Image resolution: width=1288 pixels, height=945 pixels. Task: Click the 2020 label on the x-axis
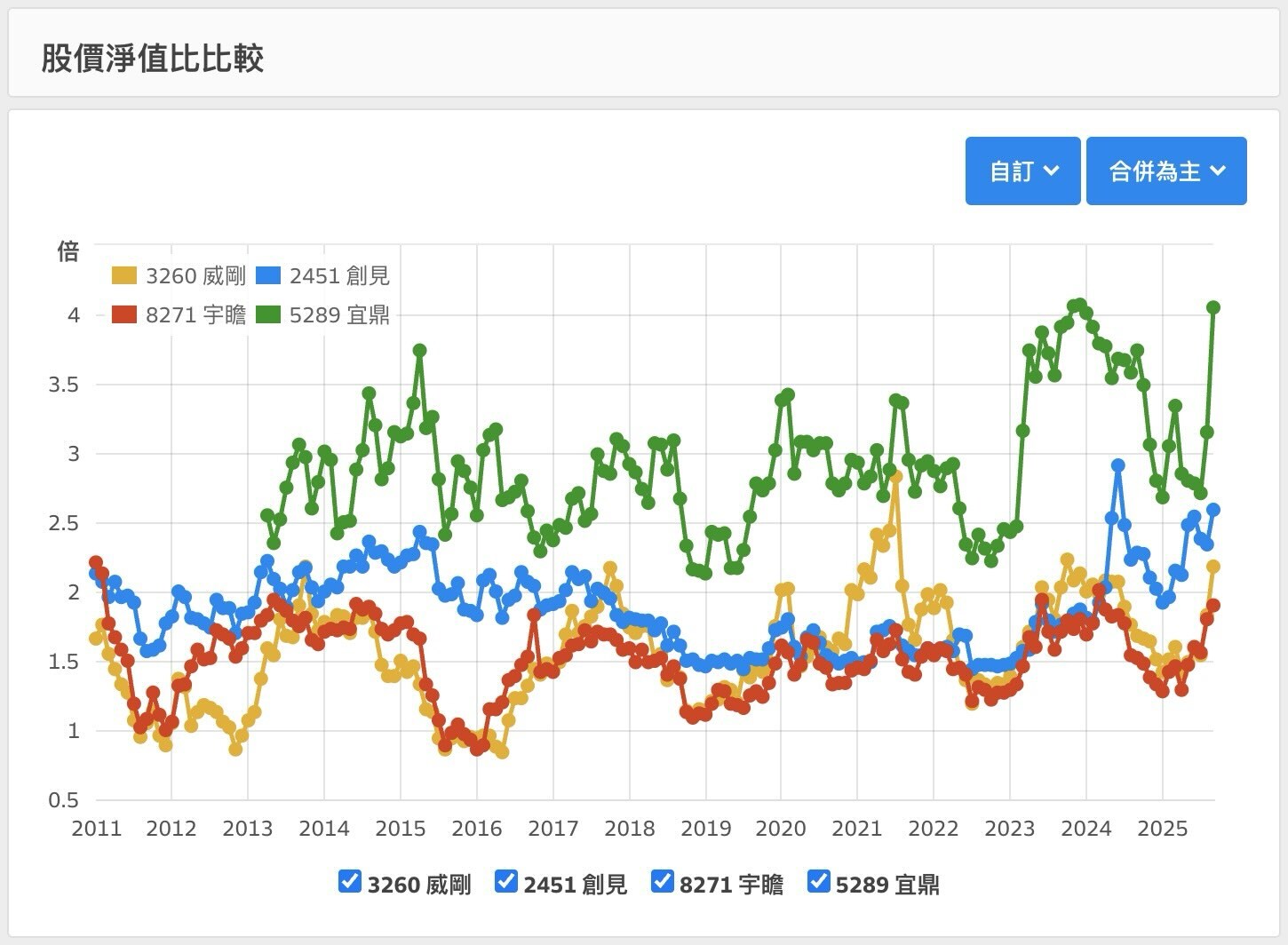pyautogui.click(x=781, y=829)
